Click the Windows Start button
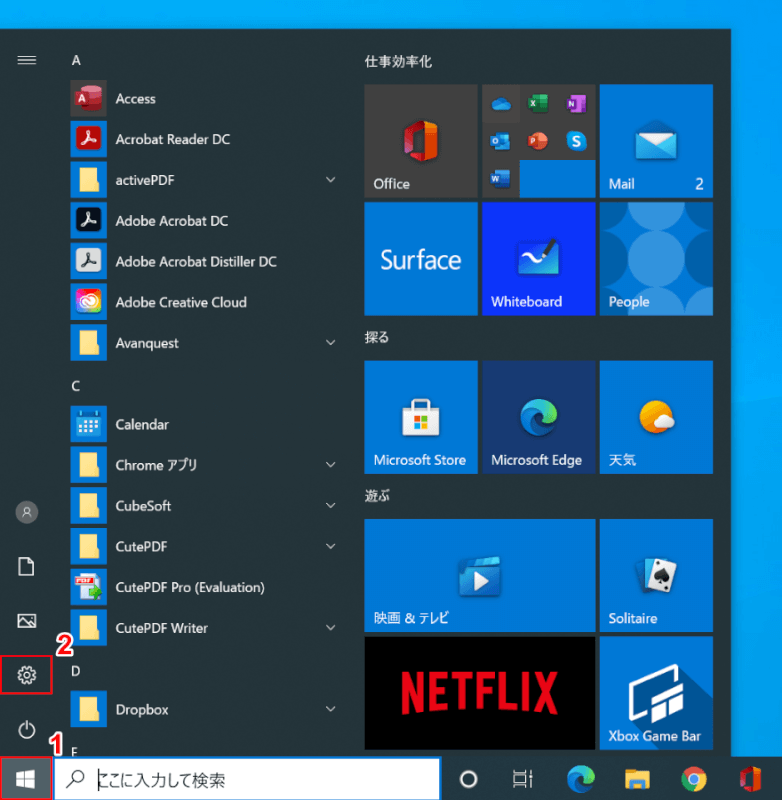 26,779
